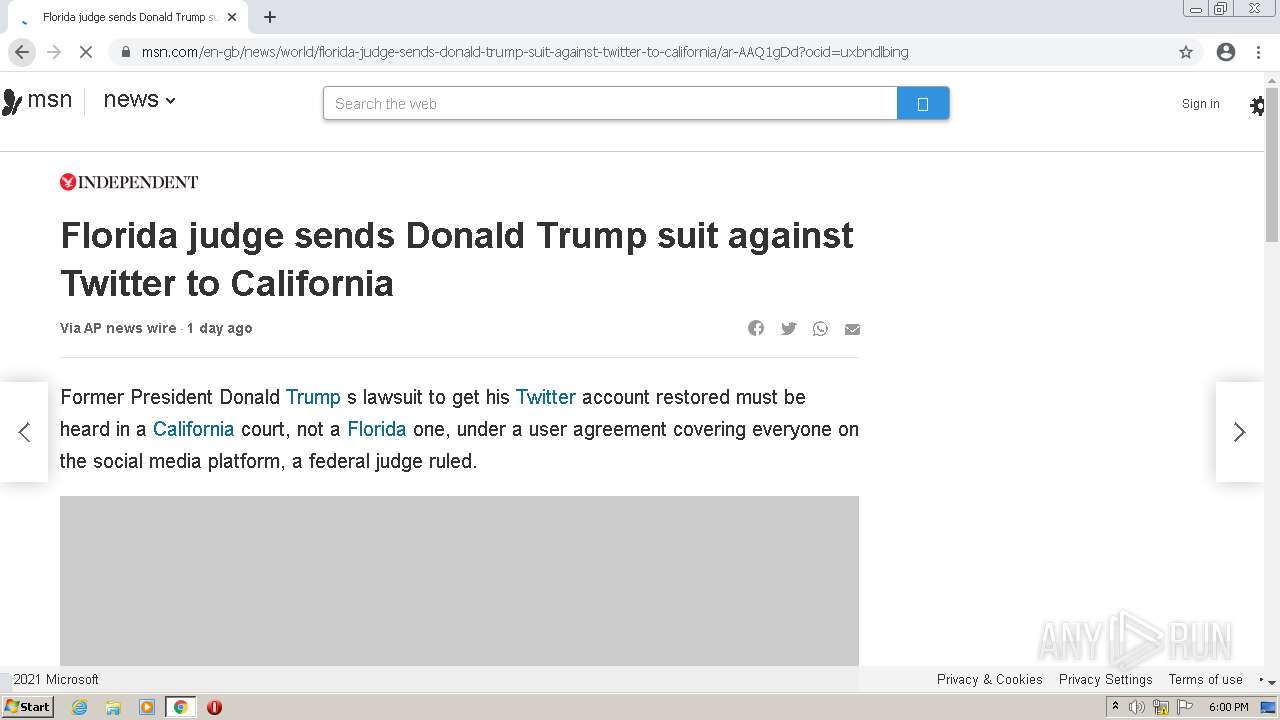This screenshot has width=1280, height=720.
Task: Go to the next article arrow
Action: pos(1239,432)
